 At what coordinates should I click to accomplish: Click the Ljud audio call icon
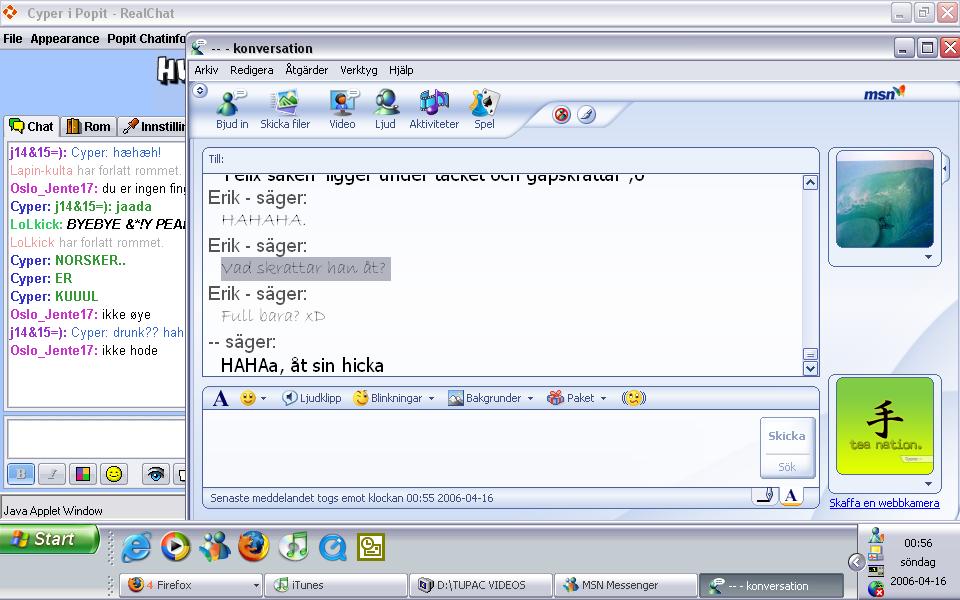tap(385, 110)
